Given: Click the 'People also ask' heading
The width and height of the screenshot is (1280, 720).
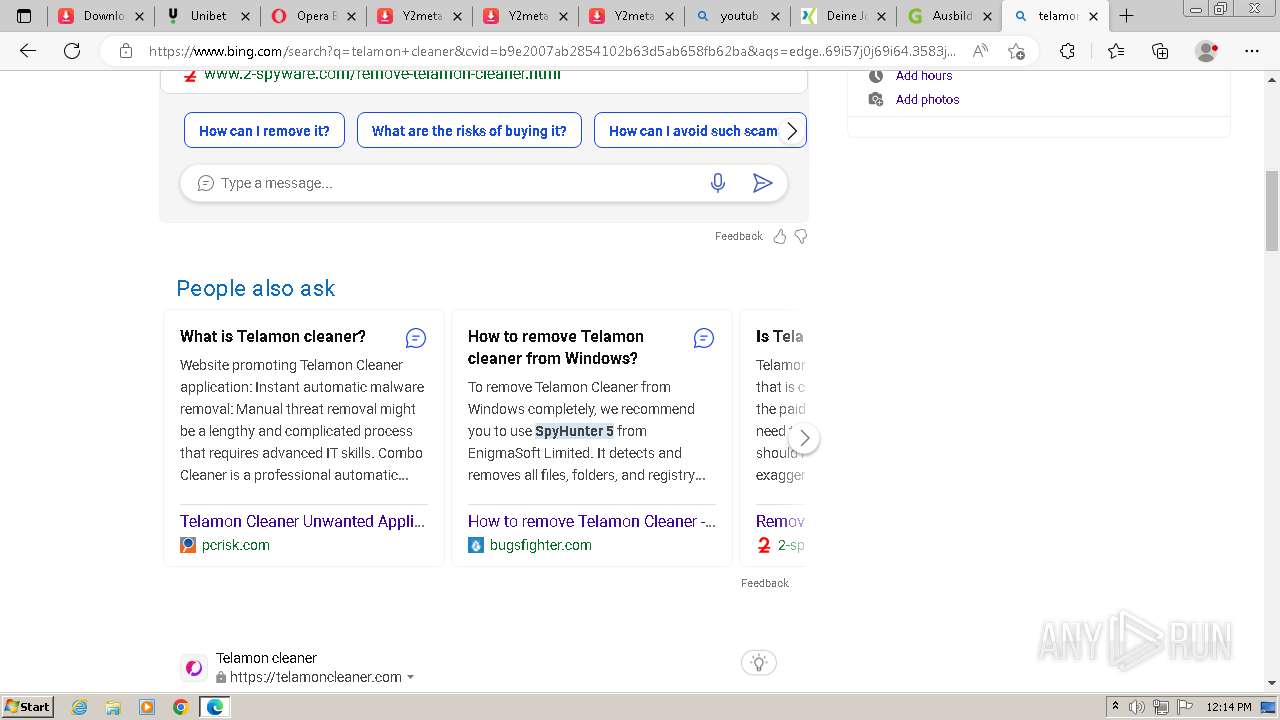Looking at the screenshot, I should coord(256,288).
